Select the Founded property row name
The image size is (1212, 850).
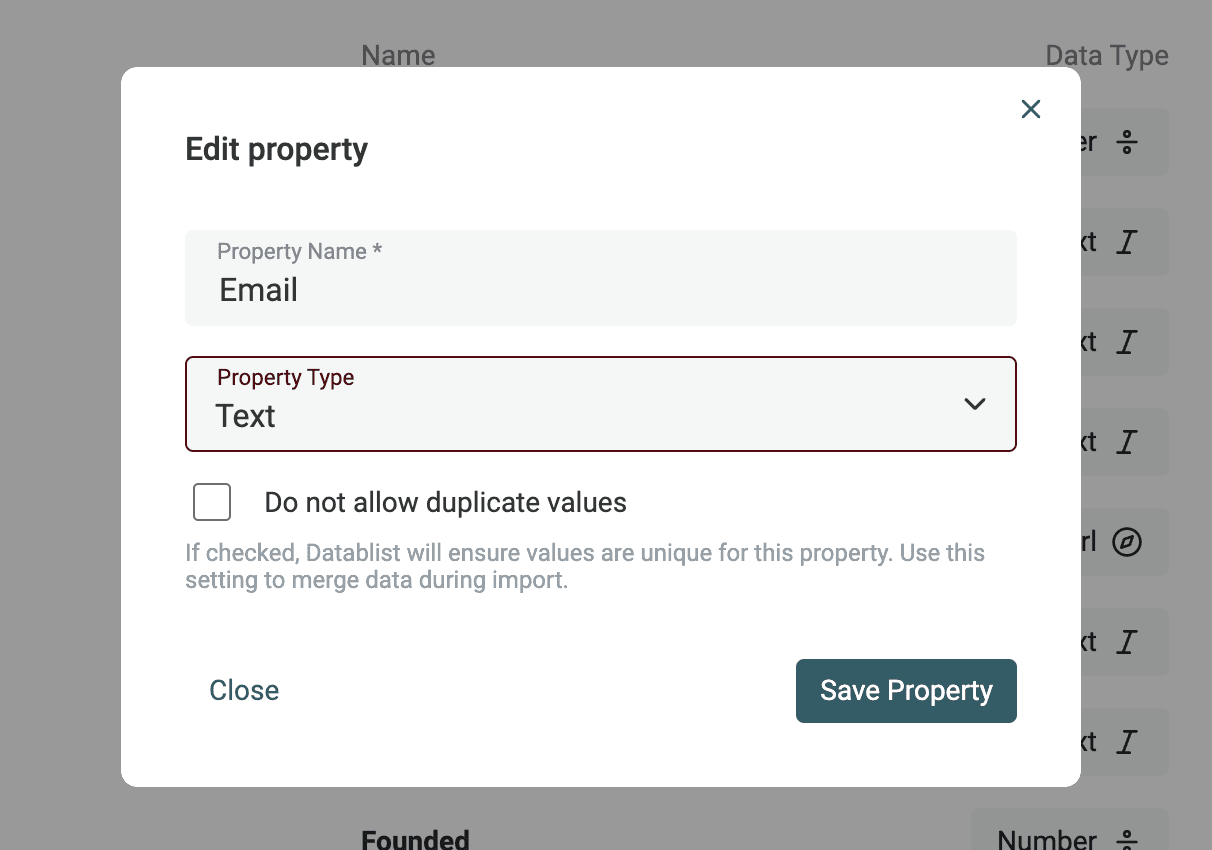415,840
